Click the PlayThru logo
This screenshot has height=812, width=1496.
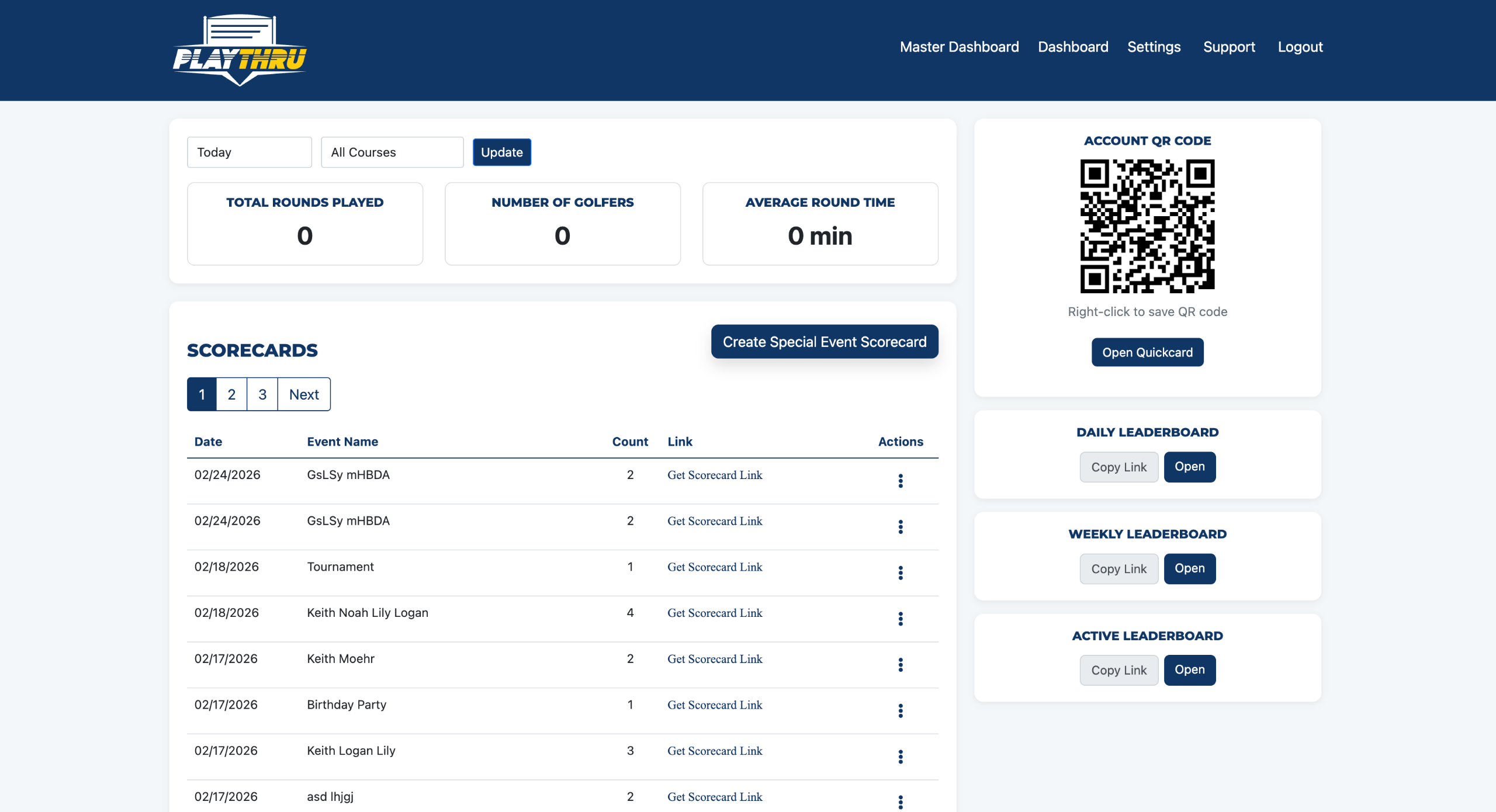tap(240, 50)
